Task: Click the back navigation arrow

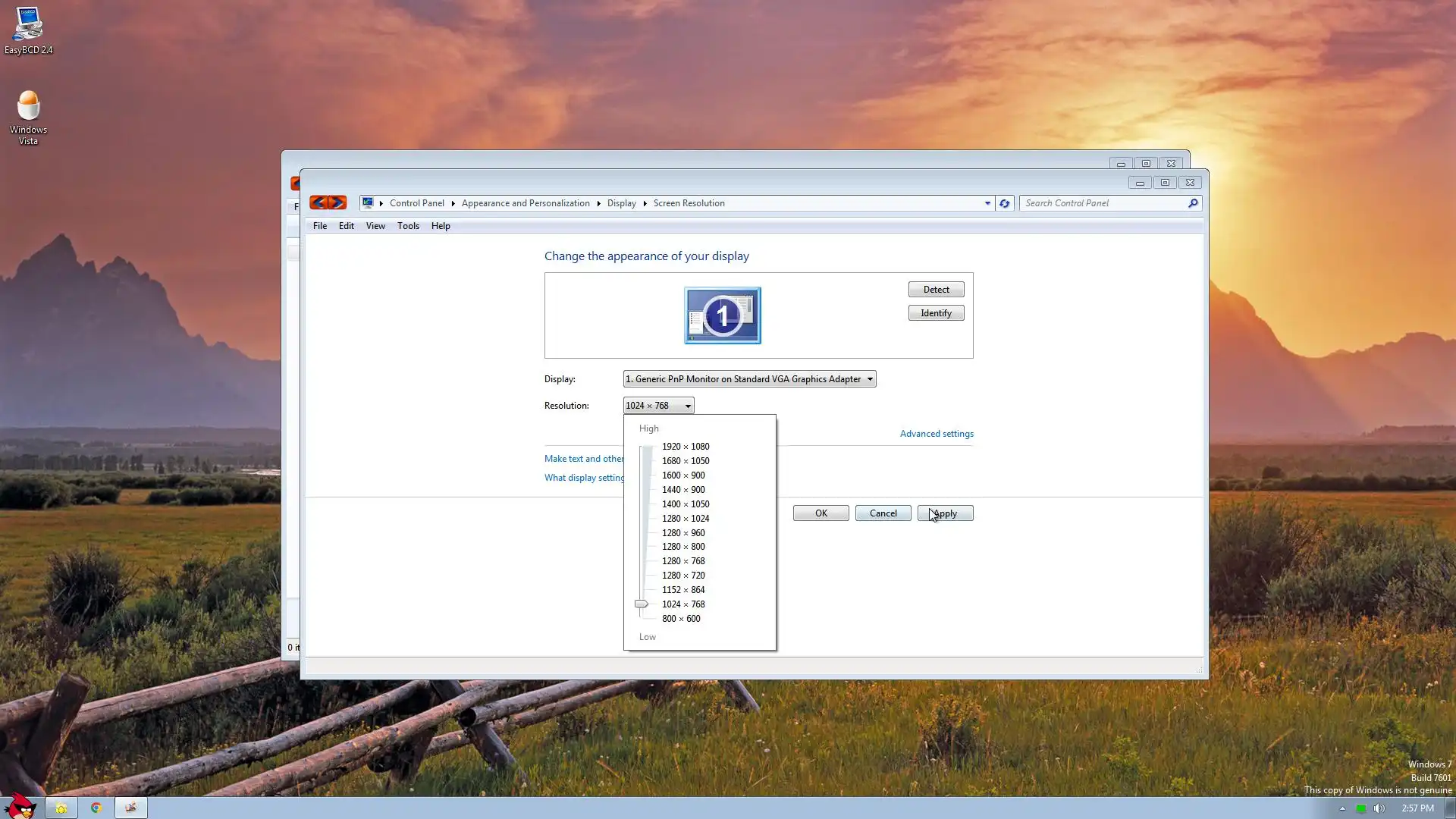Action: (318, 202)
